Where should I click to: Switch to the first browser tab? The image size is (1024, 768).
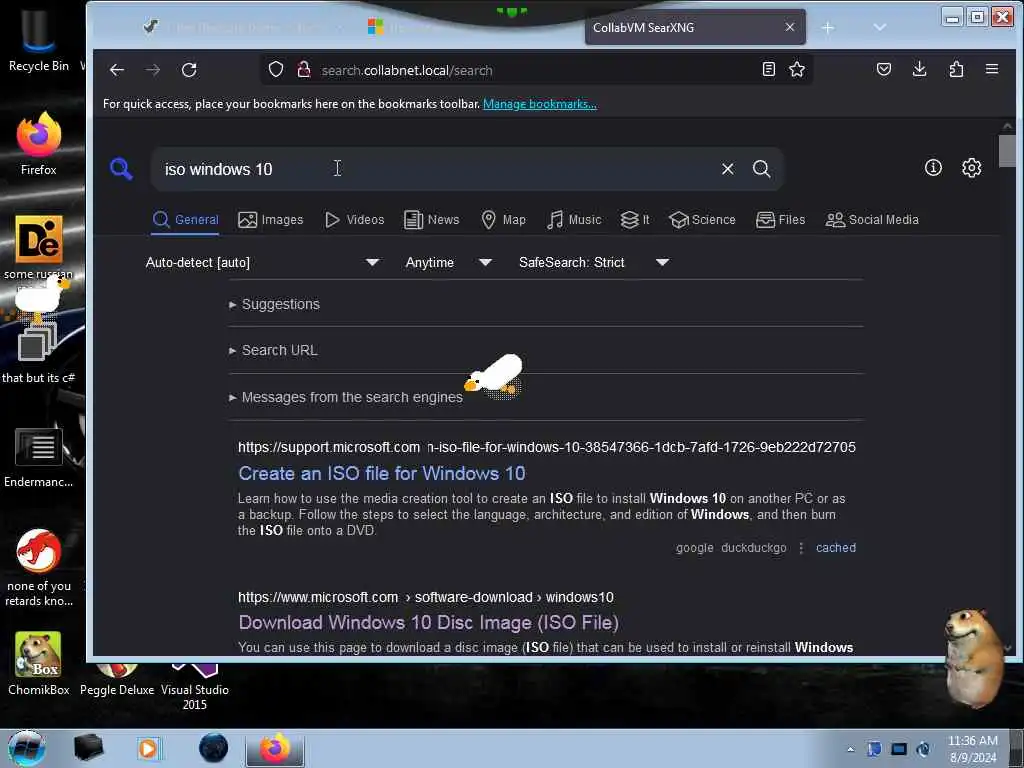(x=242, y=27)
